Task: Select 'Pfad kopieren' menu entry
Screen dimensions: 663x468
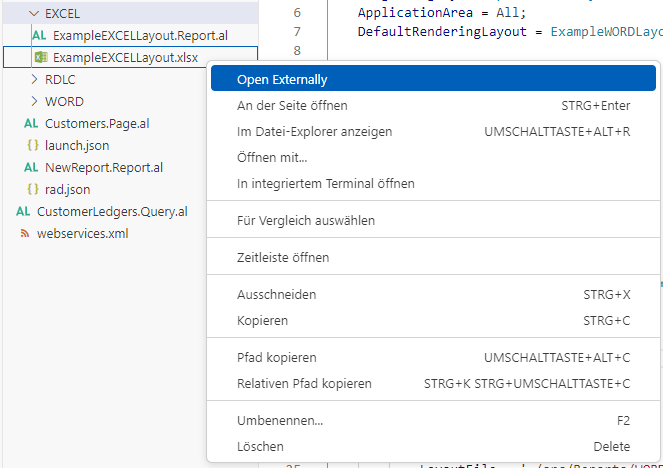Action: pyautogui.click(x=433, y=357)
